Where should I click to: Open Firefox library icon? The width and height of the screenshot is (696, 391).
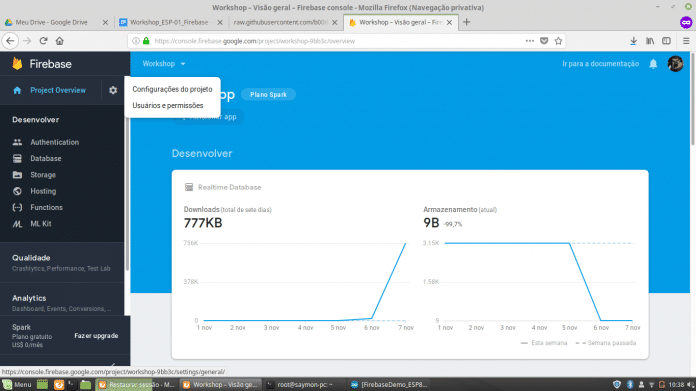(650, 41)
